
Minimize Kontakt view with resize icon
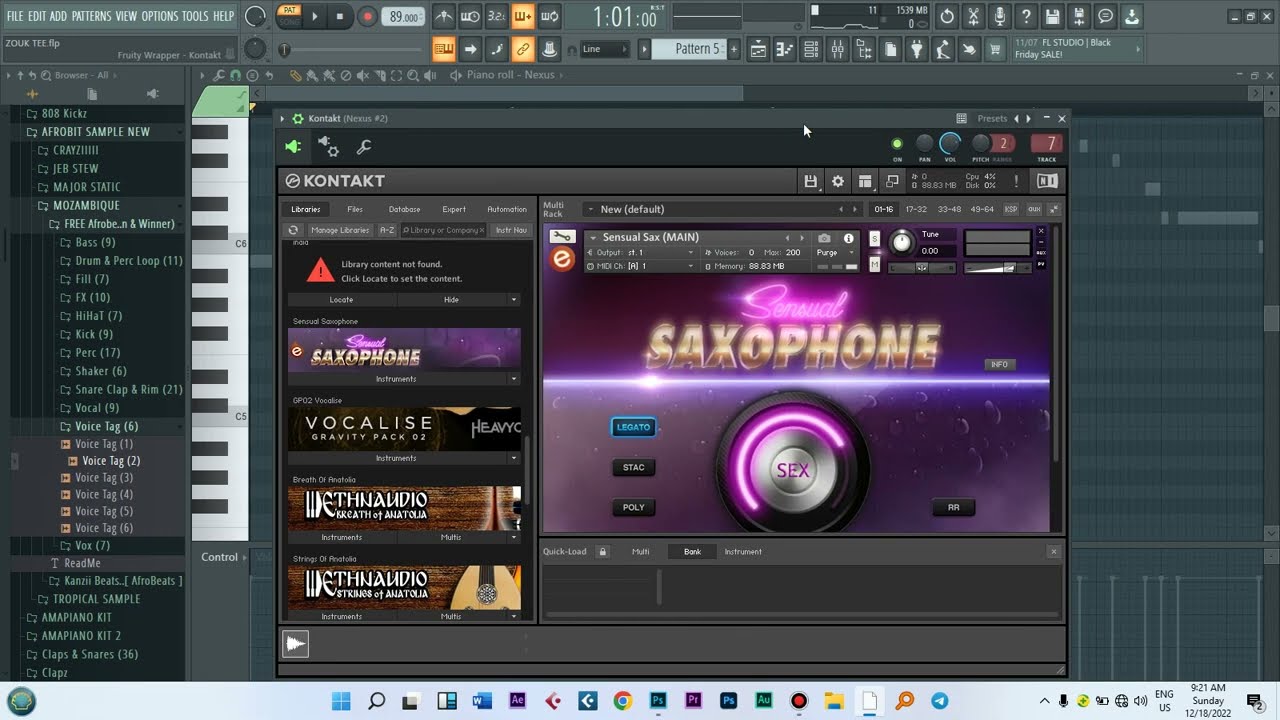[892, 181]
